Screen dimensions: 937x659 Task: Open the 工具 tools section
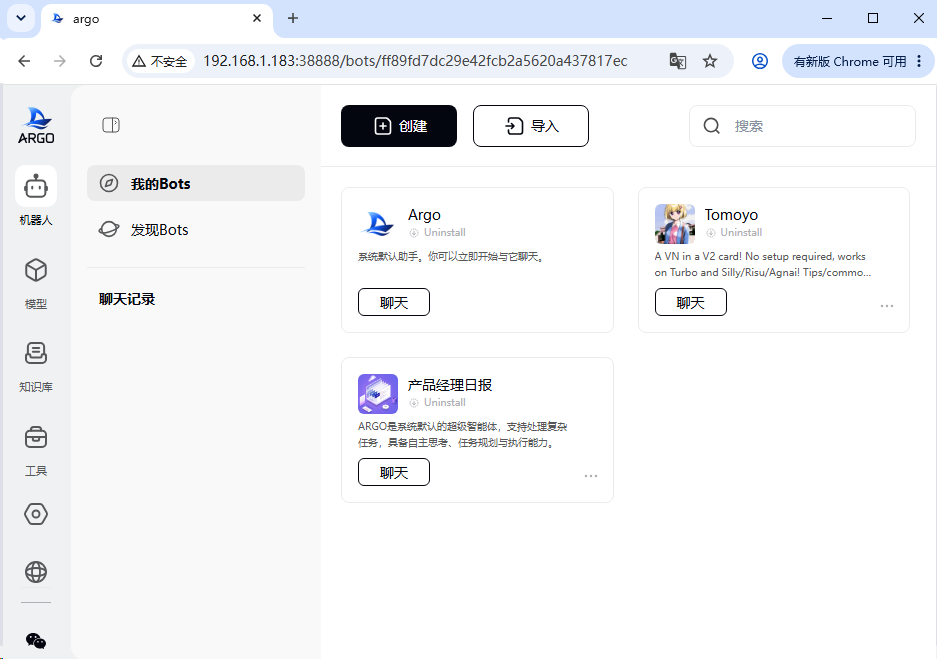36,450
